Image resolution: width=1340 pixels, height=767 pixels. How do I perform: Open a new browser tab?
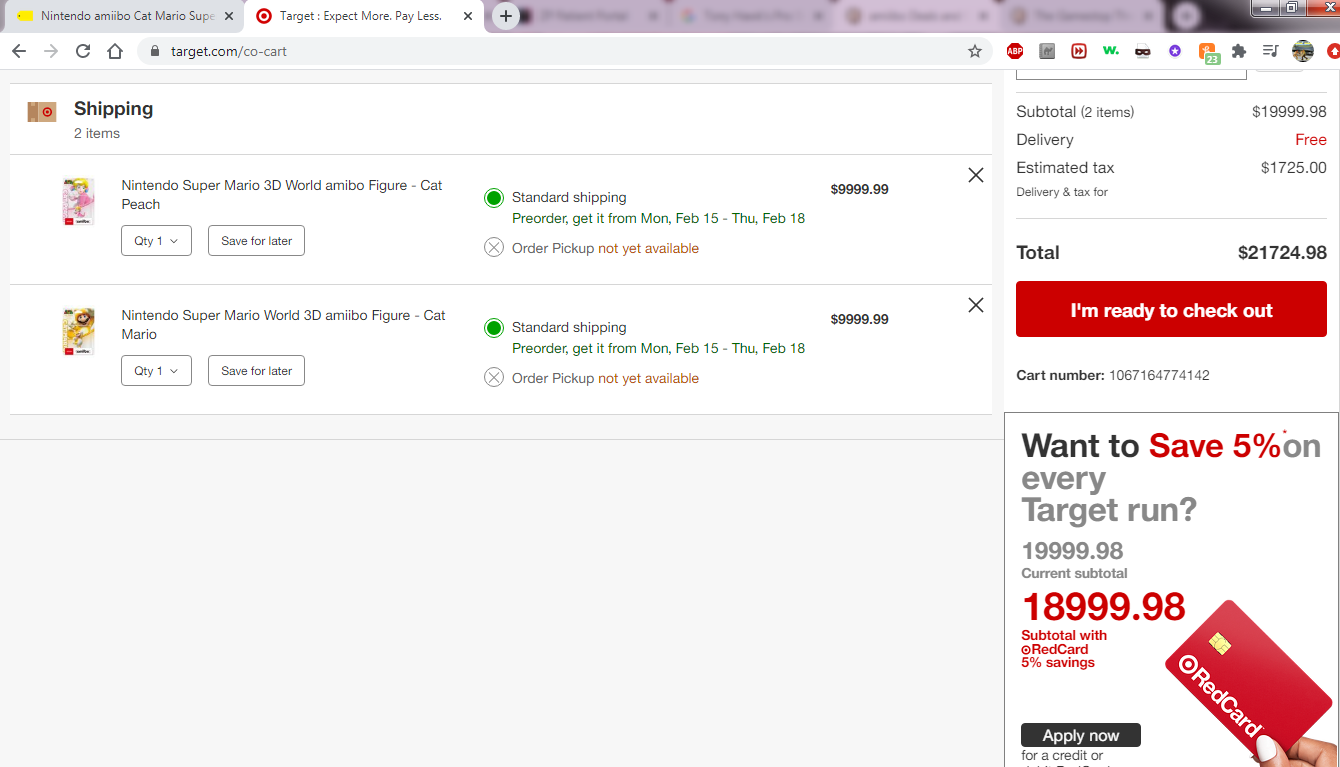pyautogui.click(x=506, y=16)
